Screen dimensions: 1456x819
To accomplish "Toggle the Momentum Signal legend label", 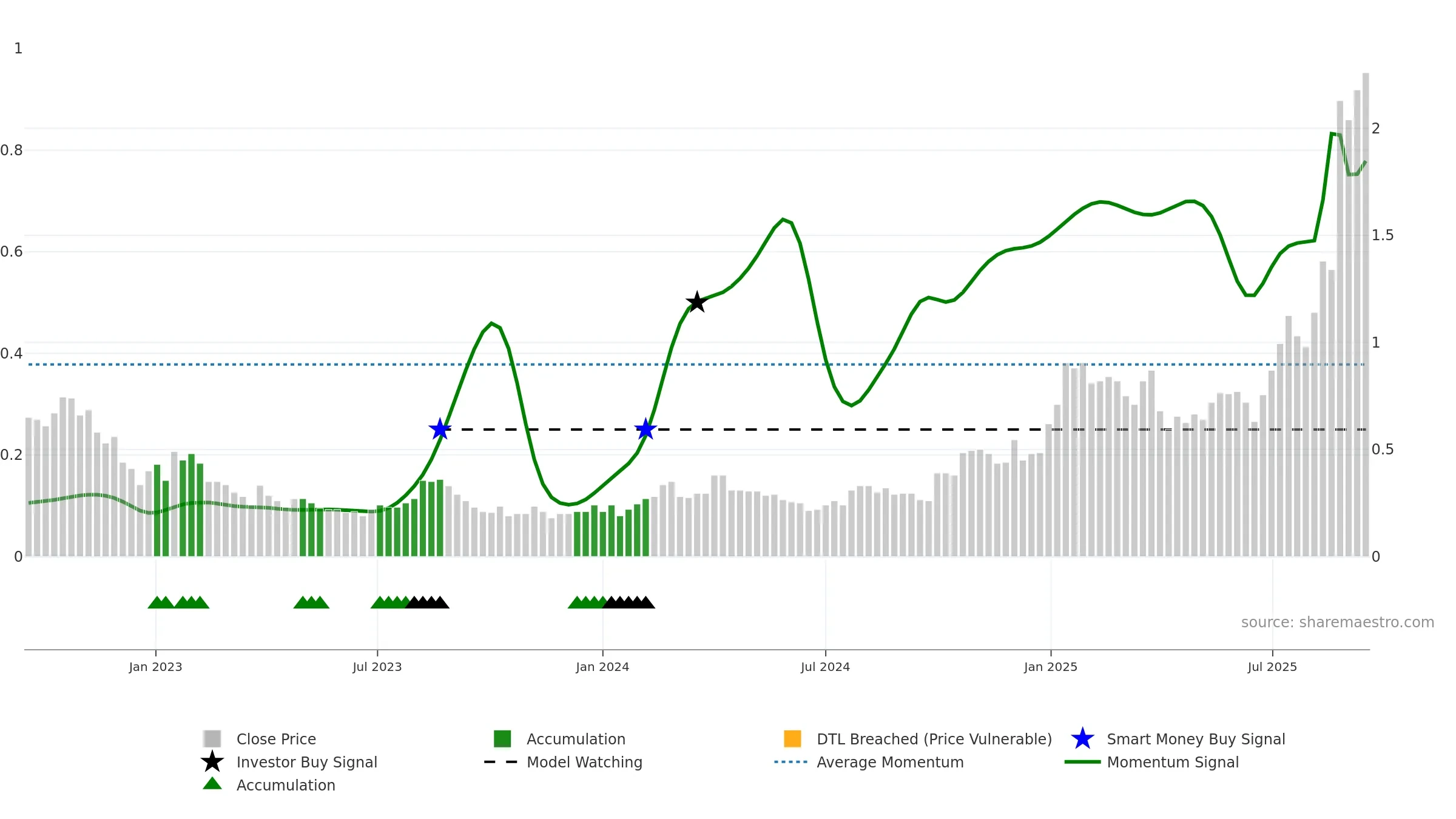I will point(1173,762).
